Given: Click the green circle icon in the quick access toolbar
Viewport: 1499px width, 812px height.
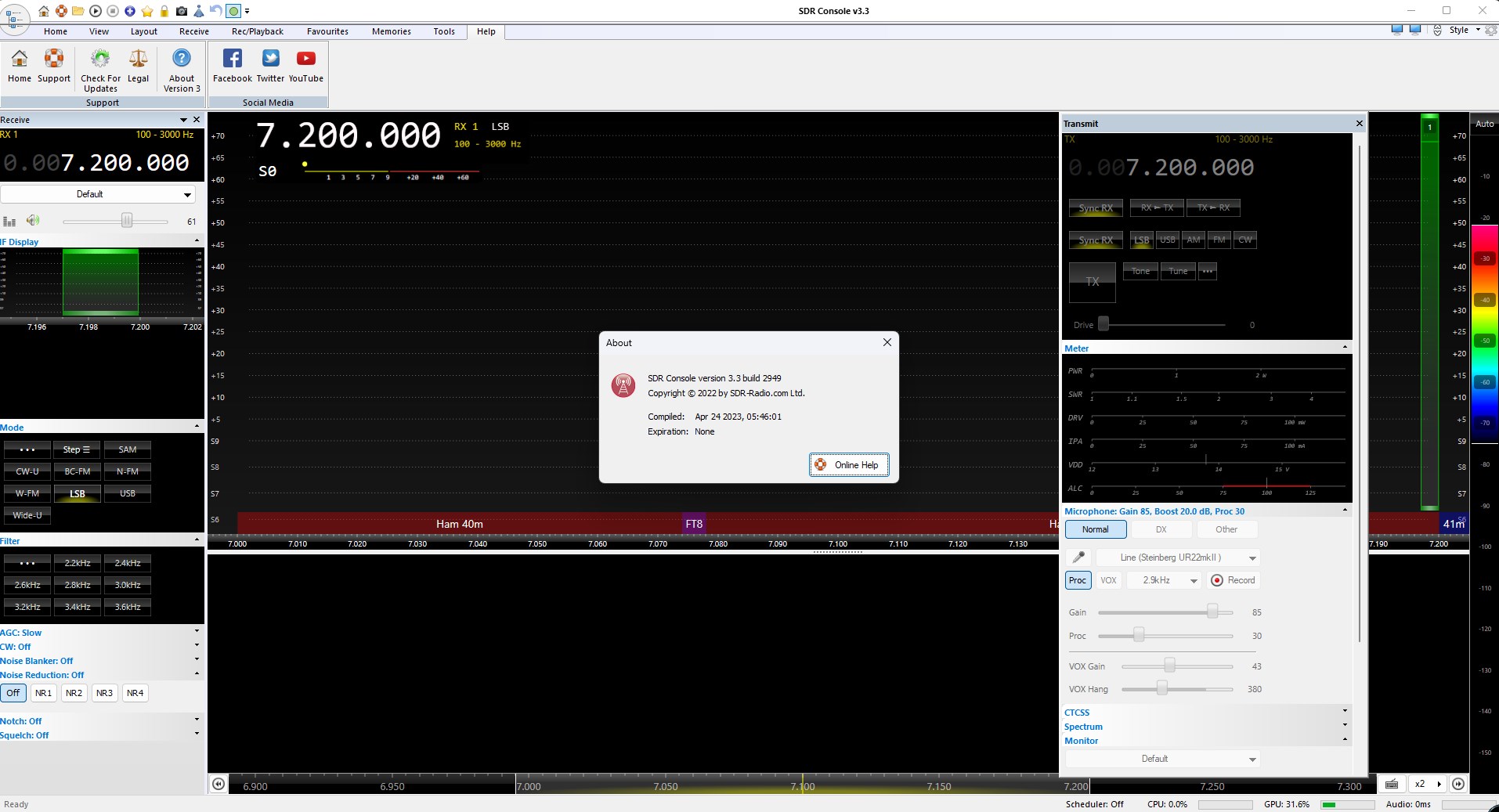Looking at the screenshot, I should 233,11.
